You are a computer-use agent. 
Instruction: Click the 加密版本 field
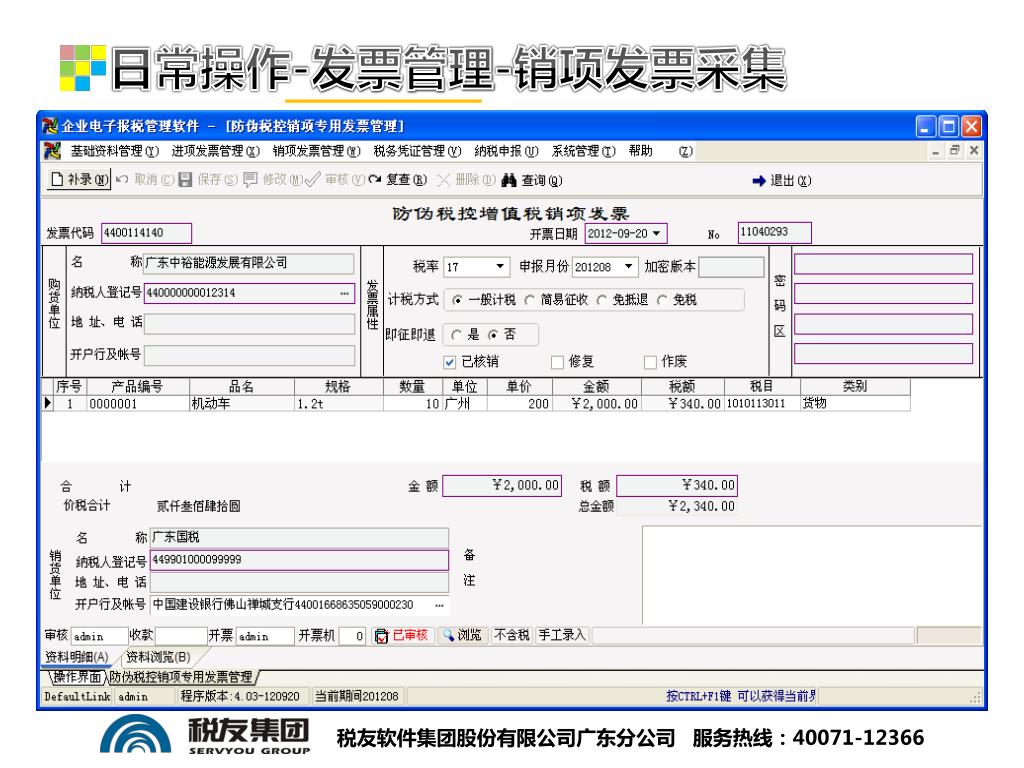[731, 266]
